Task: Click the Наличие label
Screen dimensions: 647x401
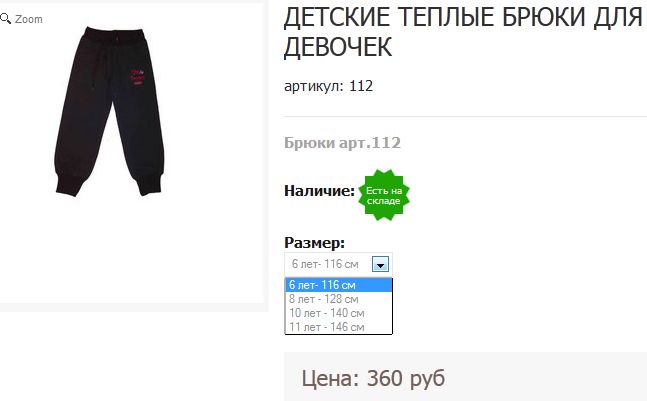Action: 319,191
